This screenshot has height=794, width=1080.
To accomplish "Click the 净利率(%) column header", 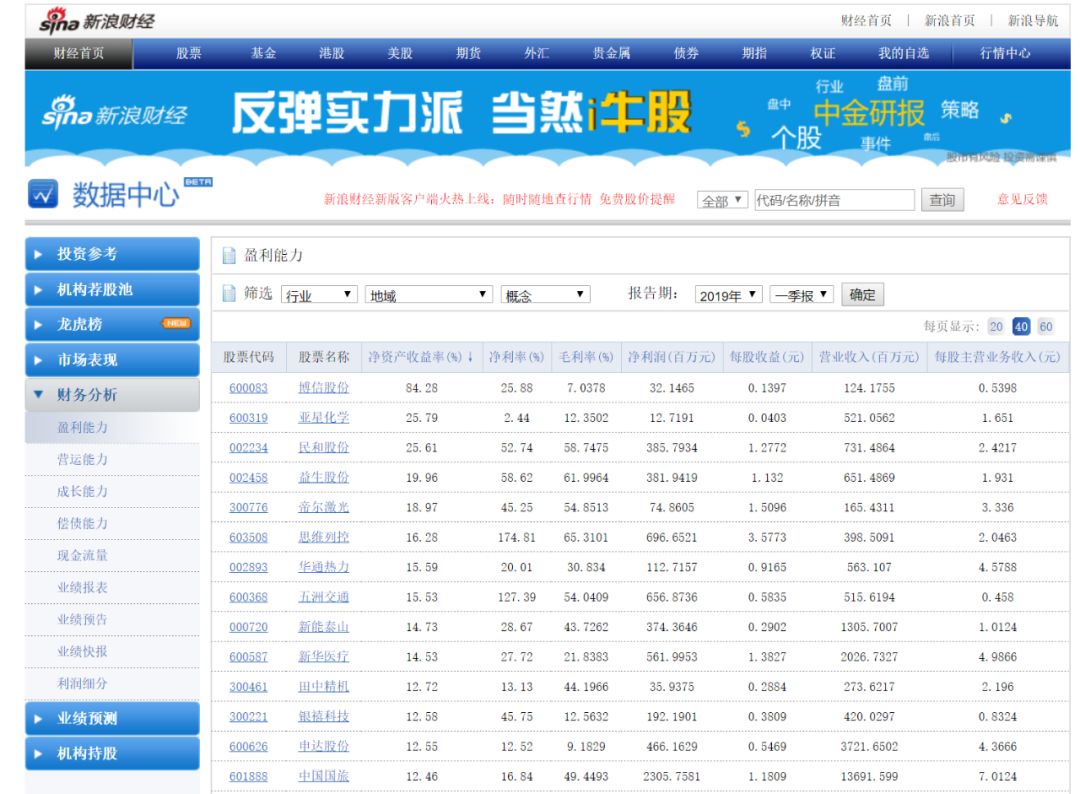I will pyautogui.click(x=517, y=357).
